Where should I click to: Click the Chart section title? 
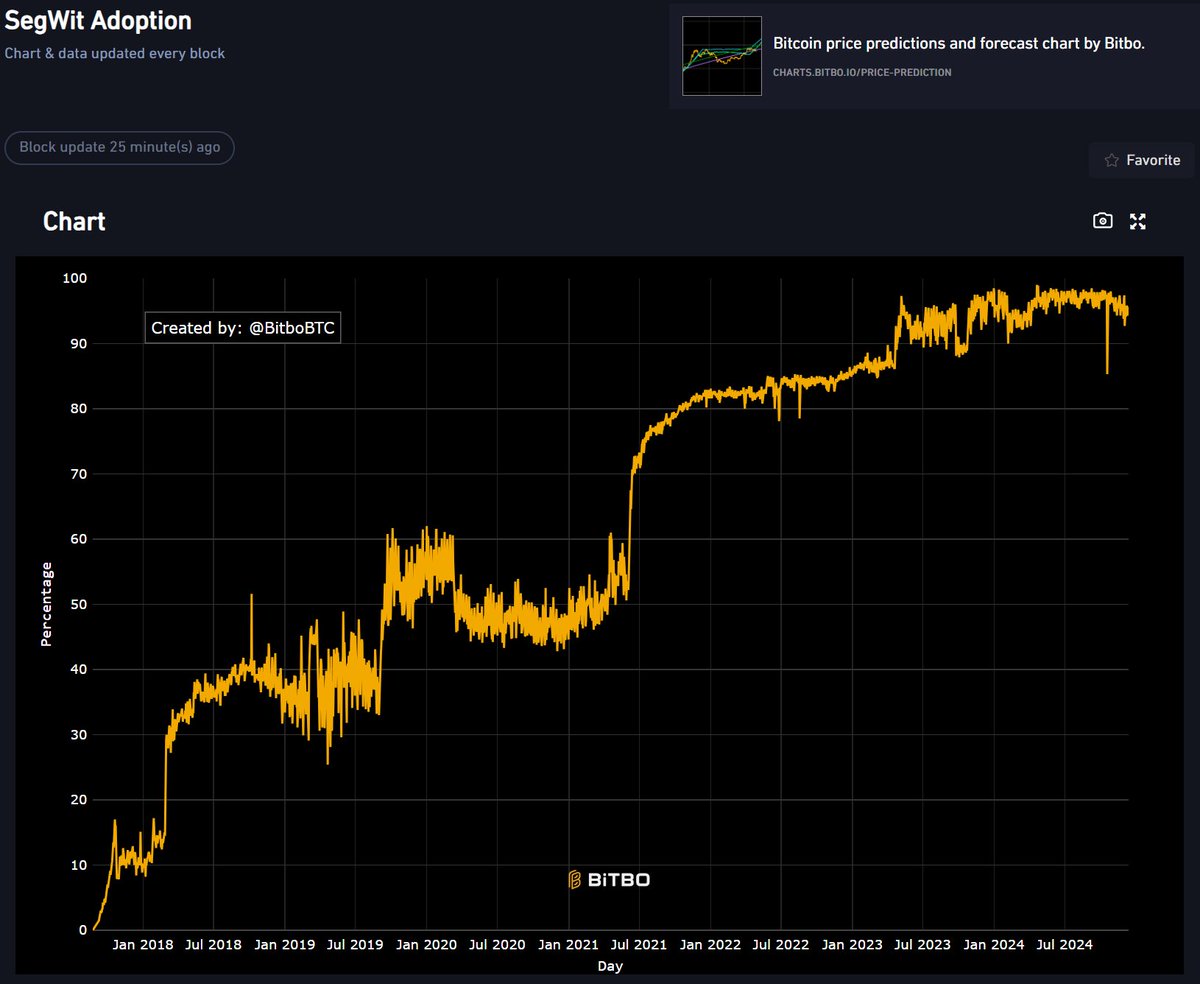tap(74, 221)
